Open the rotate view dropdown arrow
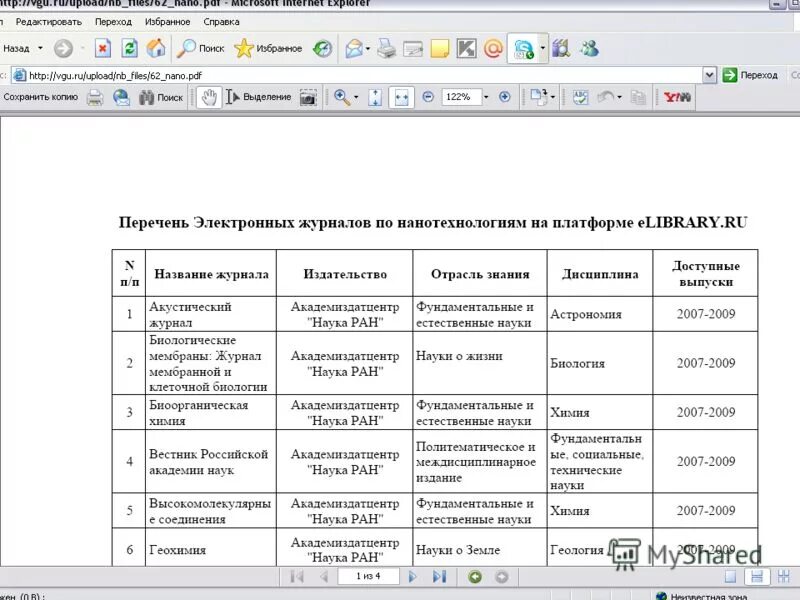Image resolution: width=800 pixels, height=600 pixels. [553, 97]
